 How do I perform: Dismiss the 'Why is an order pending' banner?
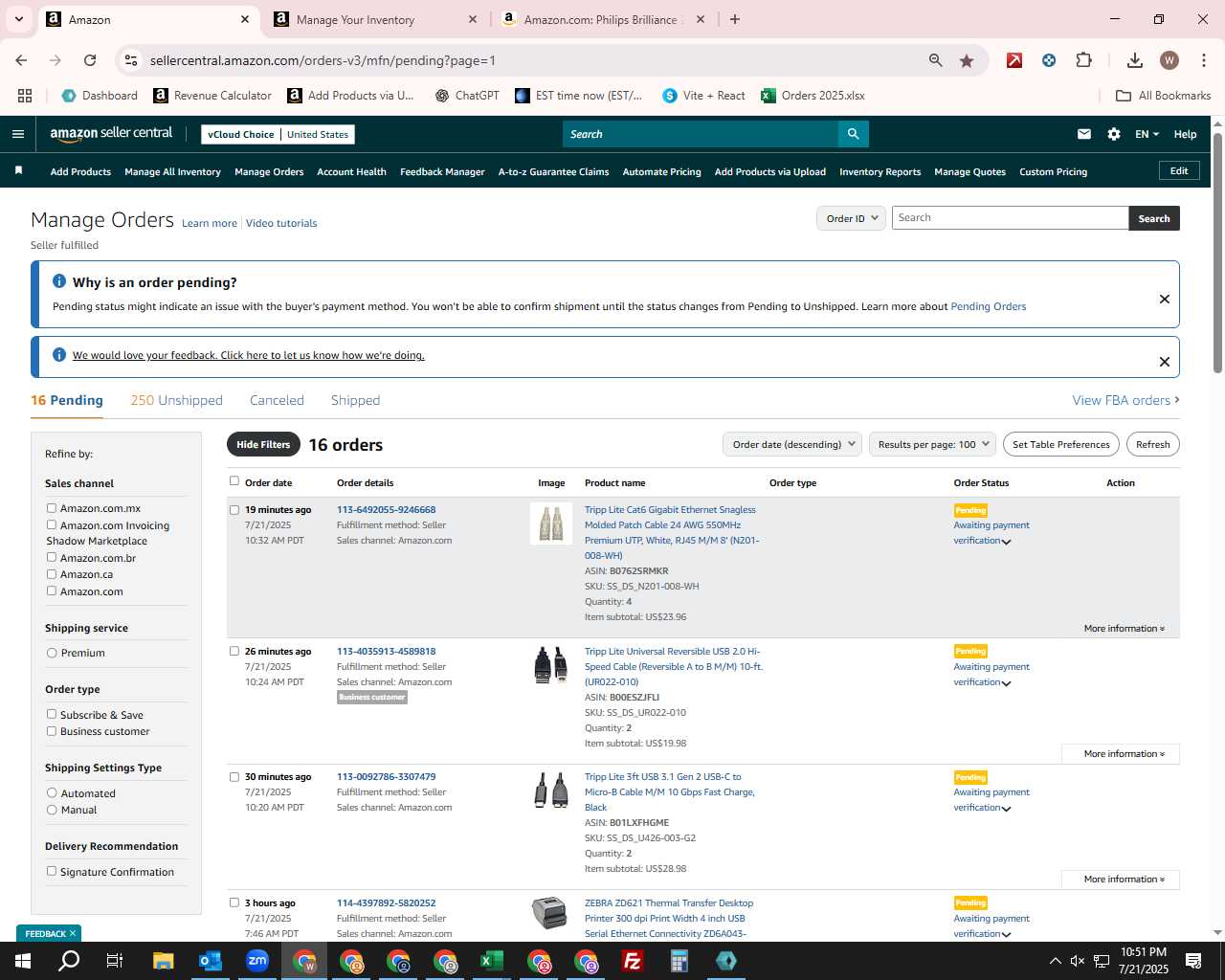pos(1165,299)
